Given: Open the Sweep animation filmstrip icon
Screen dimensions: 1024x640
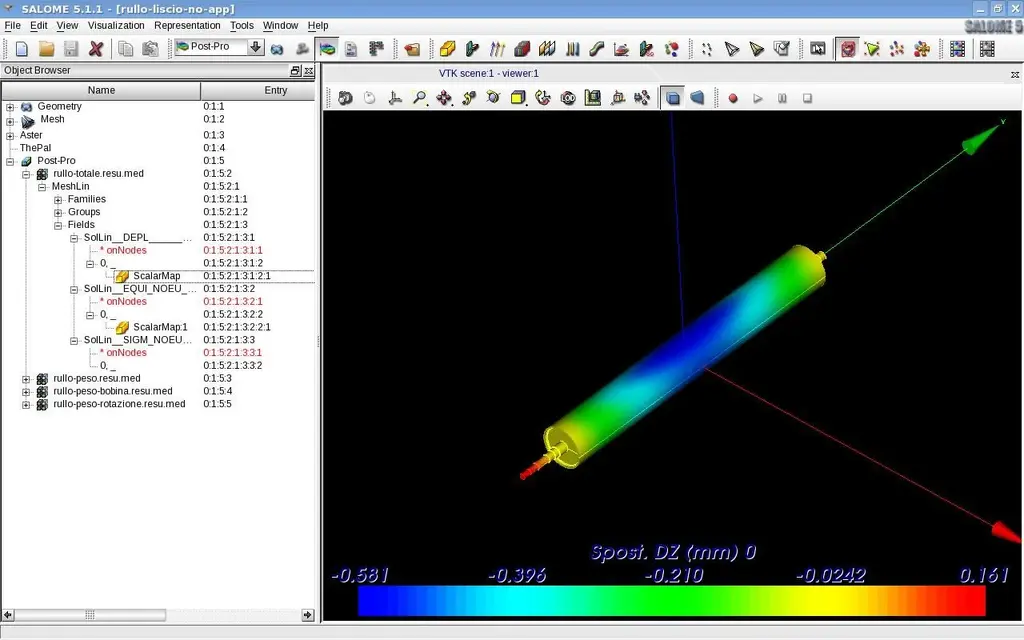Looking at the screenshot, I should point(957,49).
